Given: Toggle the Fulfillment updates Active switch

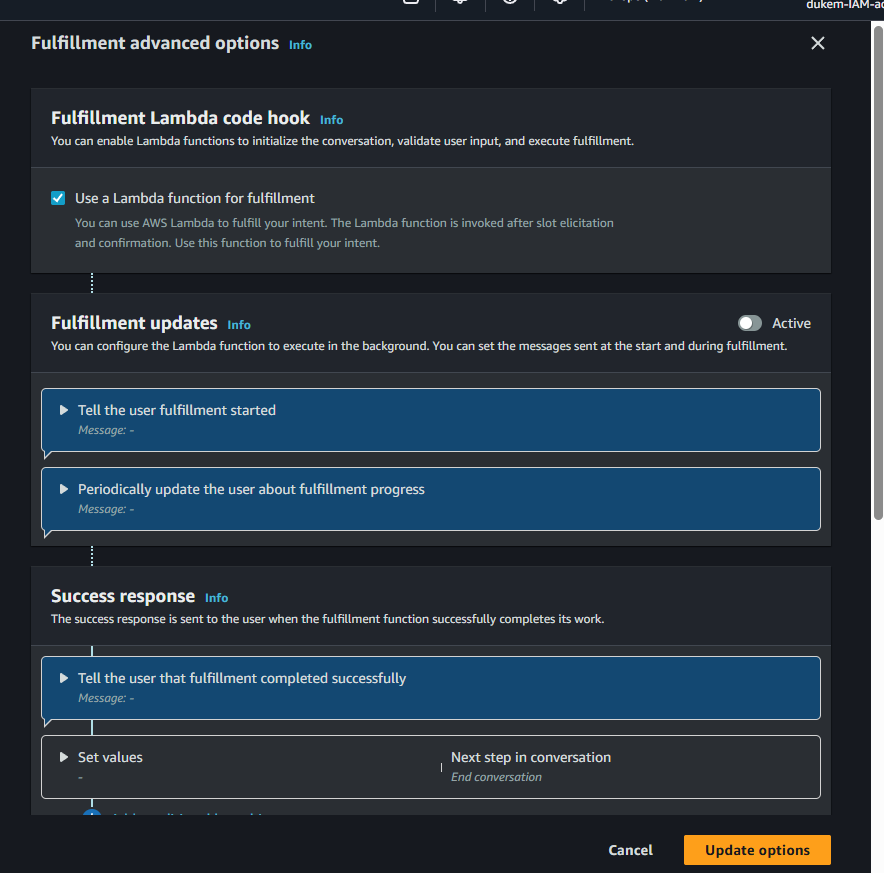Looking at the screenshot, I should (x=749, y=323).
